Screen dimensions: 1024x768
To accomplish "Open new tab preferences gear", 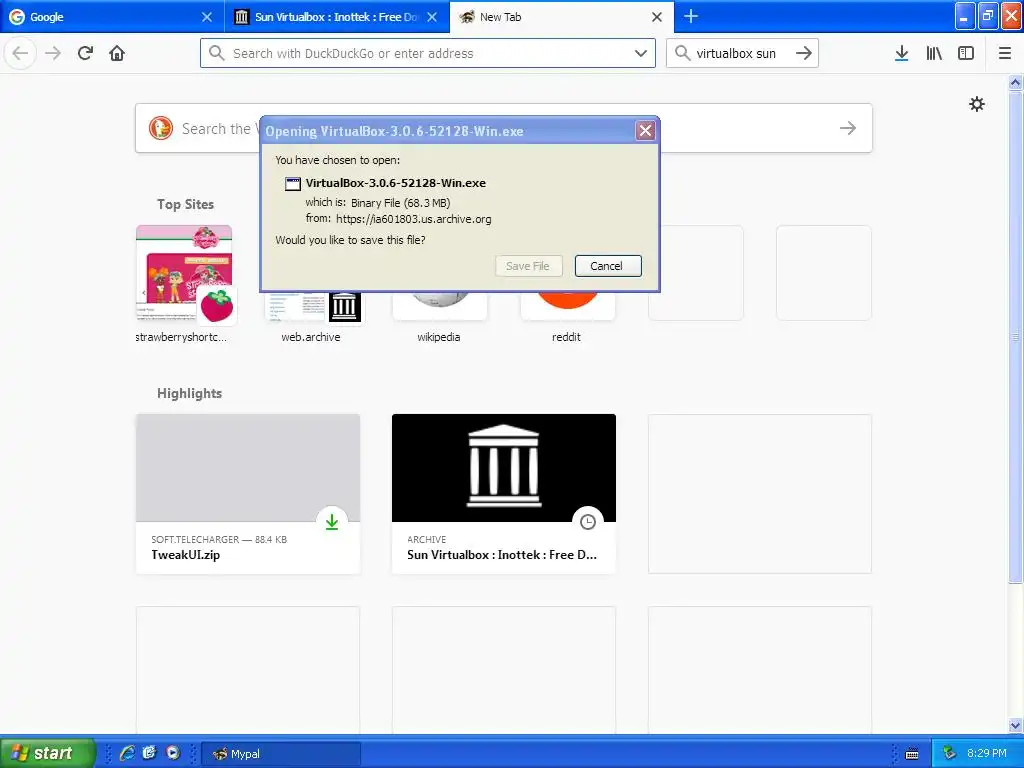I will coord(976,104).
